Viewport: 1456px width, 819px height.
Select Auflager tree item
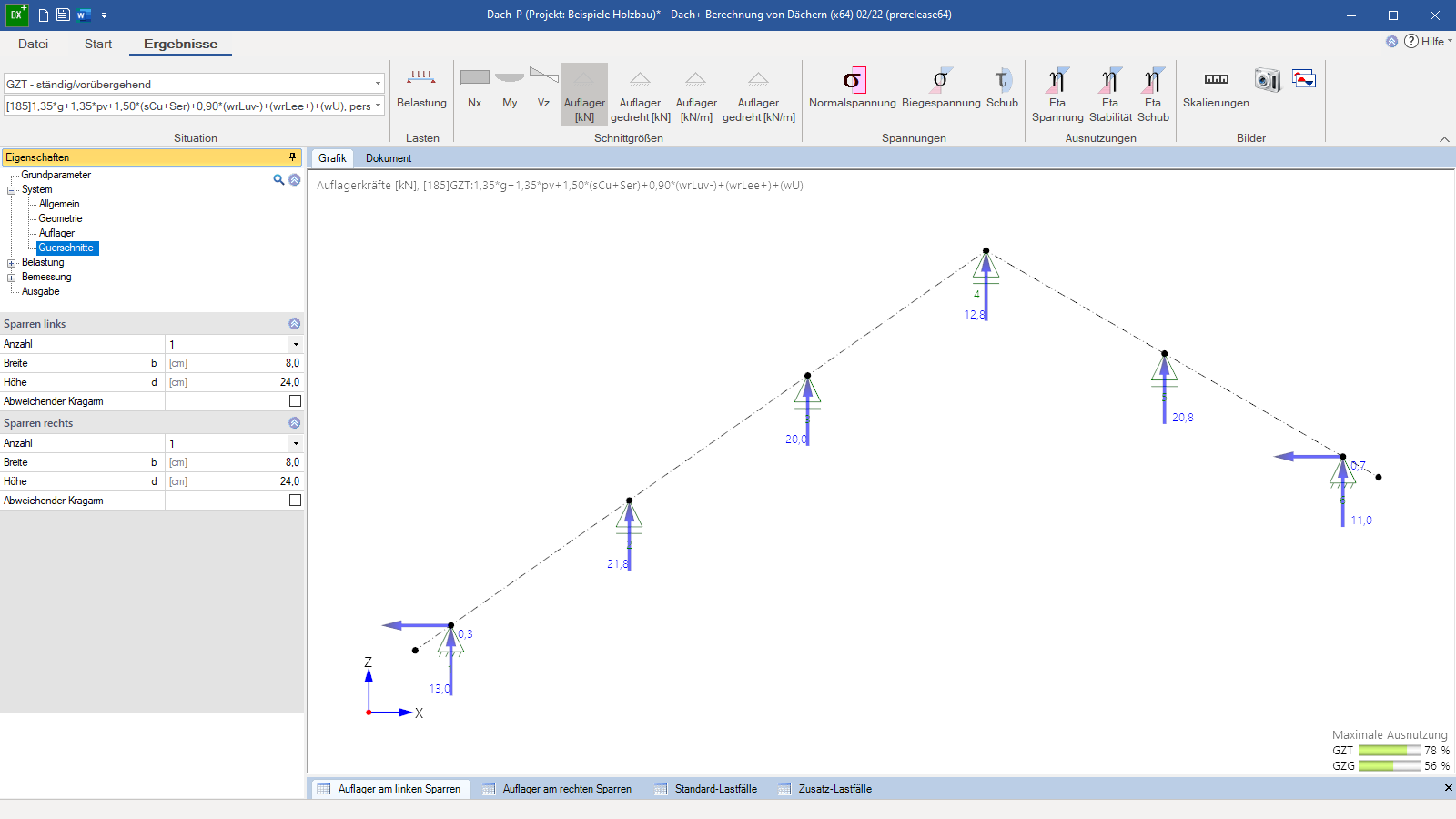click(56, 233)
